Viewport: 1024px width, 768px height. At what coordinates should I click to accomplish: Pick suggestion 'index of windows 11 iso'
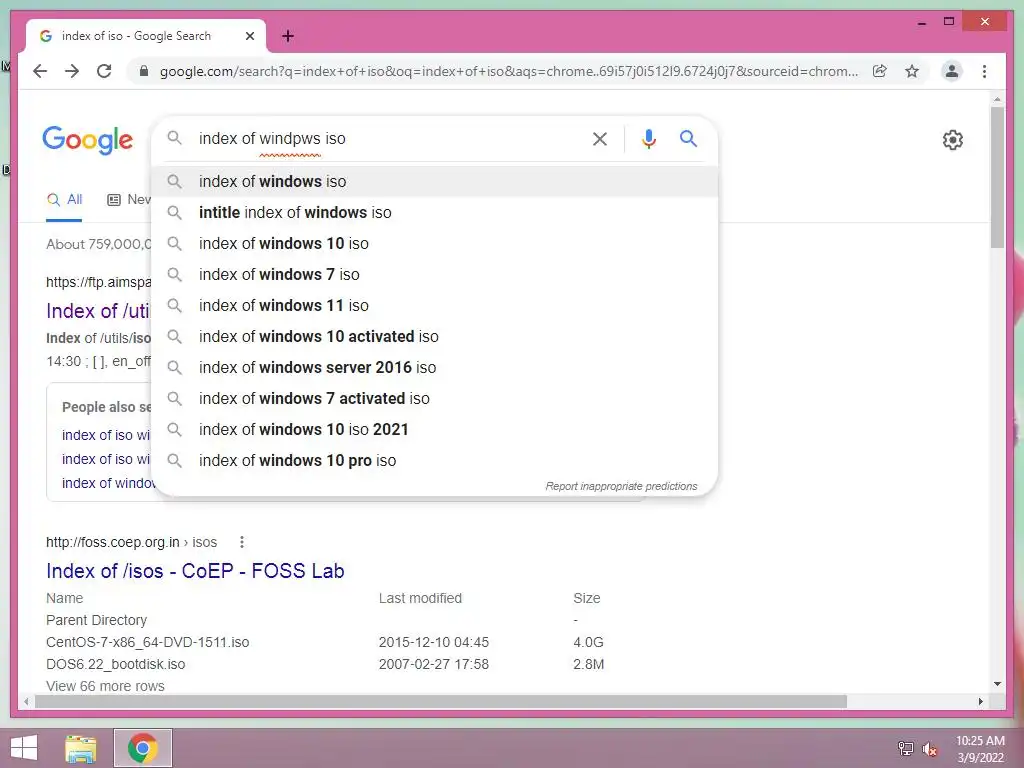(434, 306)
